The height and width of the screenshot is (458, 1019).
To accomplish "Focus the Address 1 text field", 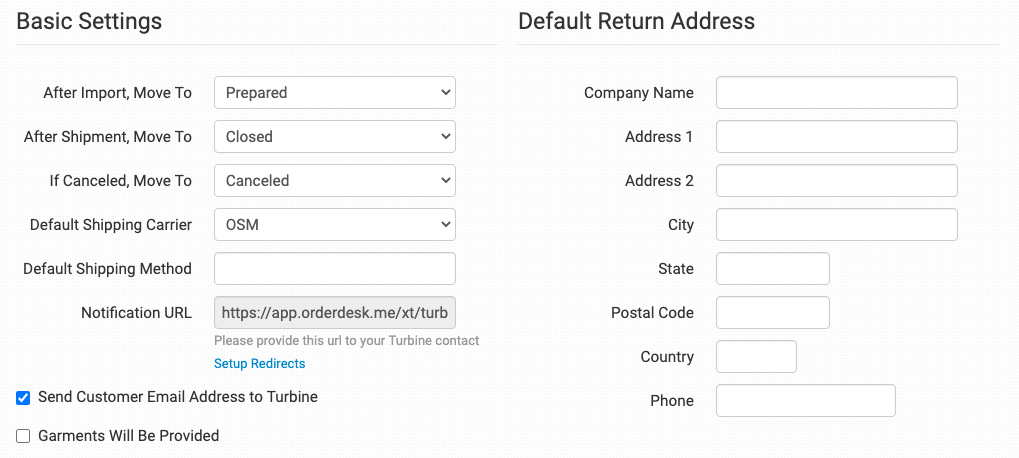I will pos(836,137).
